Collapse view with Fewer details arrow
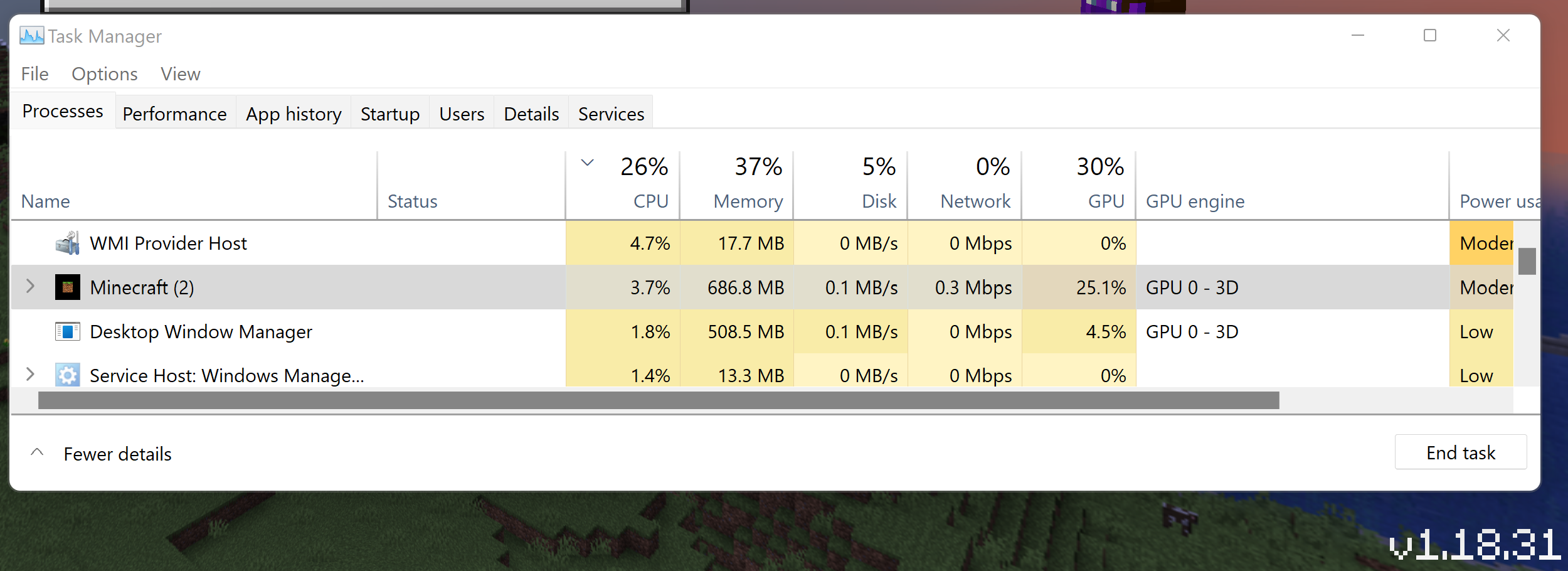This screenshot has height=571, width=1568. [x=38, y=452]
